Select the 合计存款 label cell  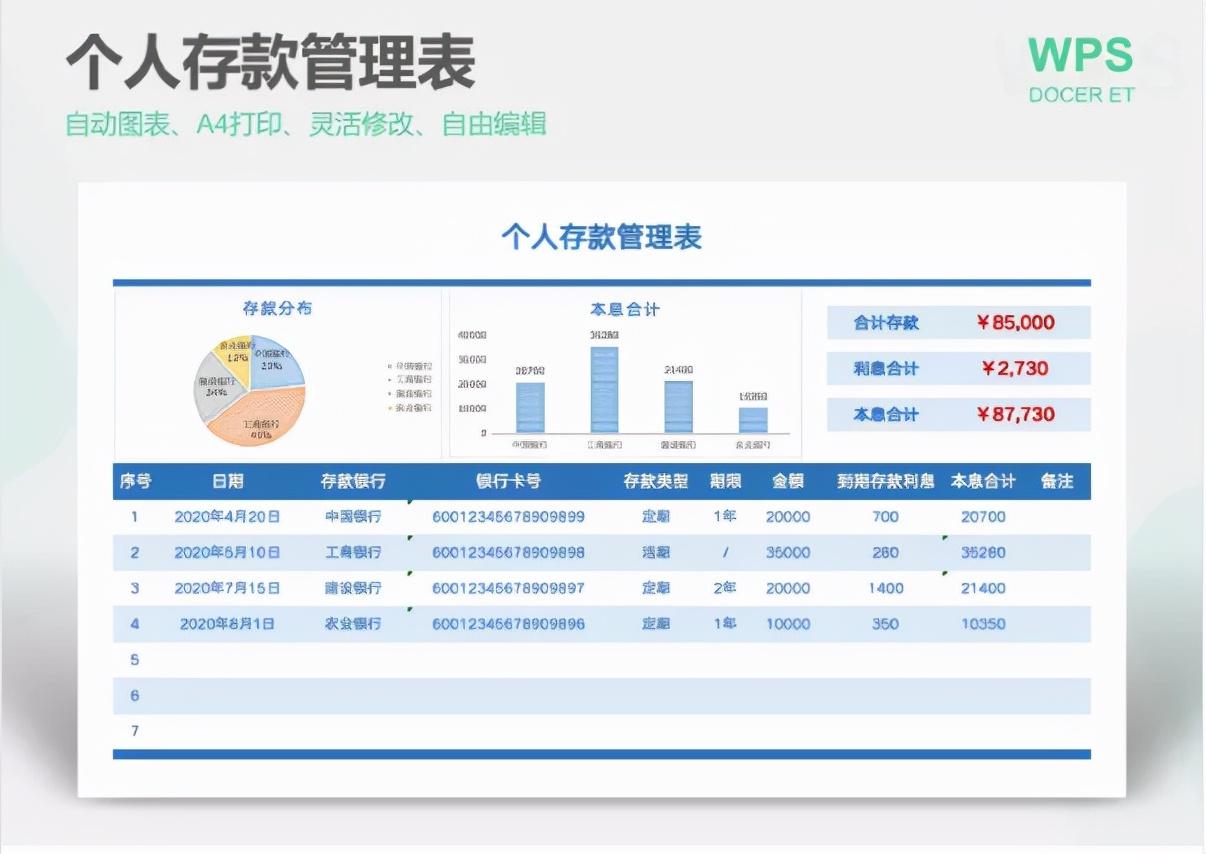[x=886, y=323]
